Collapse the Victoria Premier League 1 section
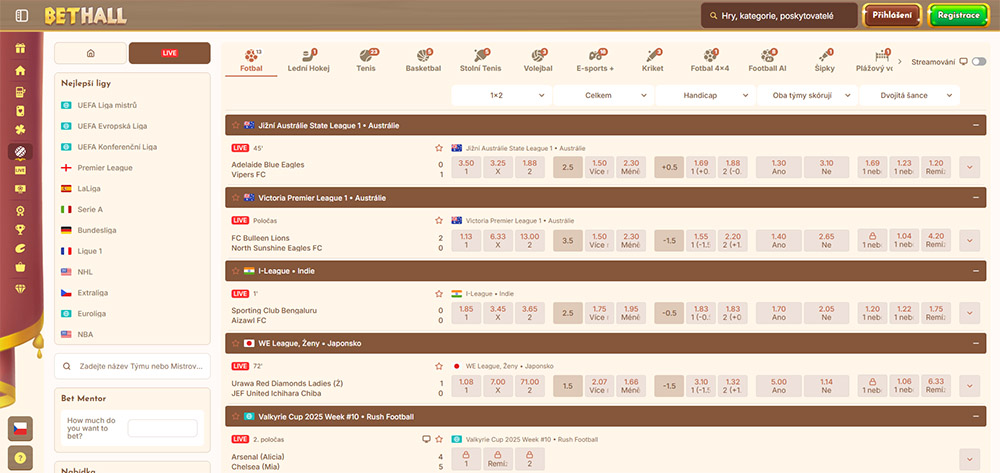The image size is (1000, 473). click(x=975, y=198)
